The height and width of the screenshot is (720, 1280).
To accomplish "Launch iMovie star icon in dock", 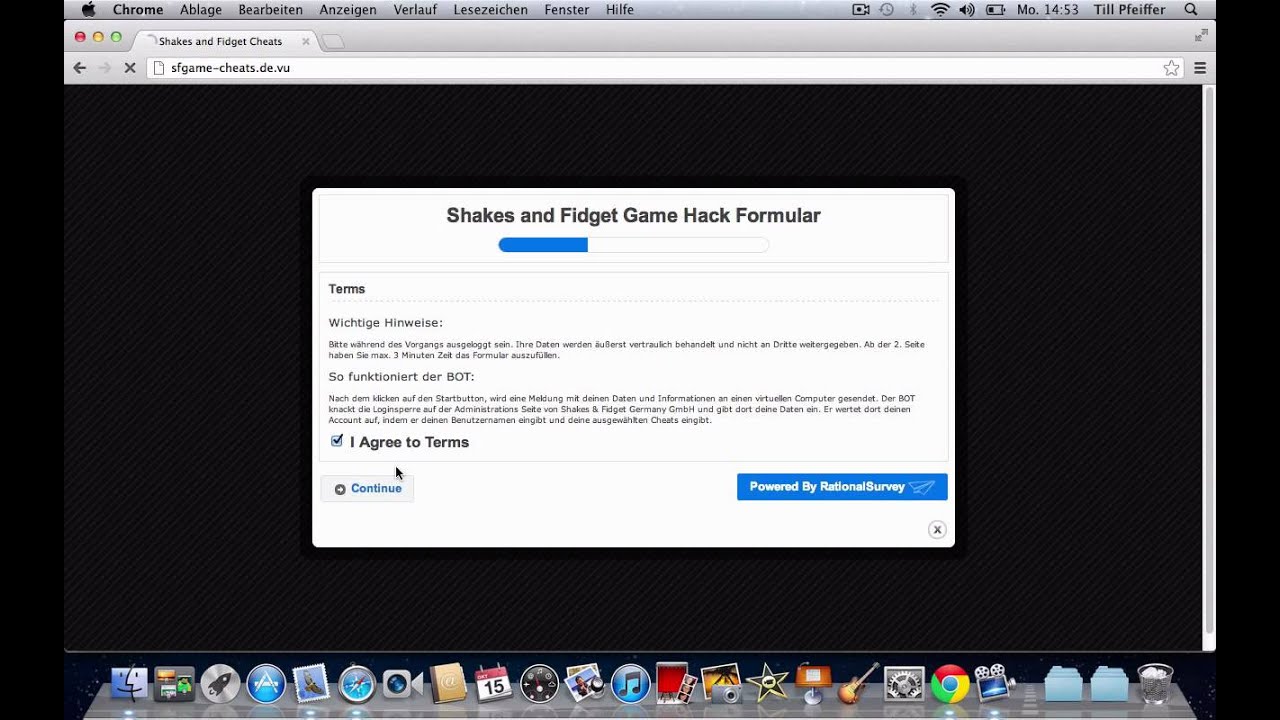I will tap(768, 684).
